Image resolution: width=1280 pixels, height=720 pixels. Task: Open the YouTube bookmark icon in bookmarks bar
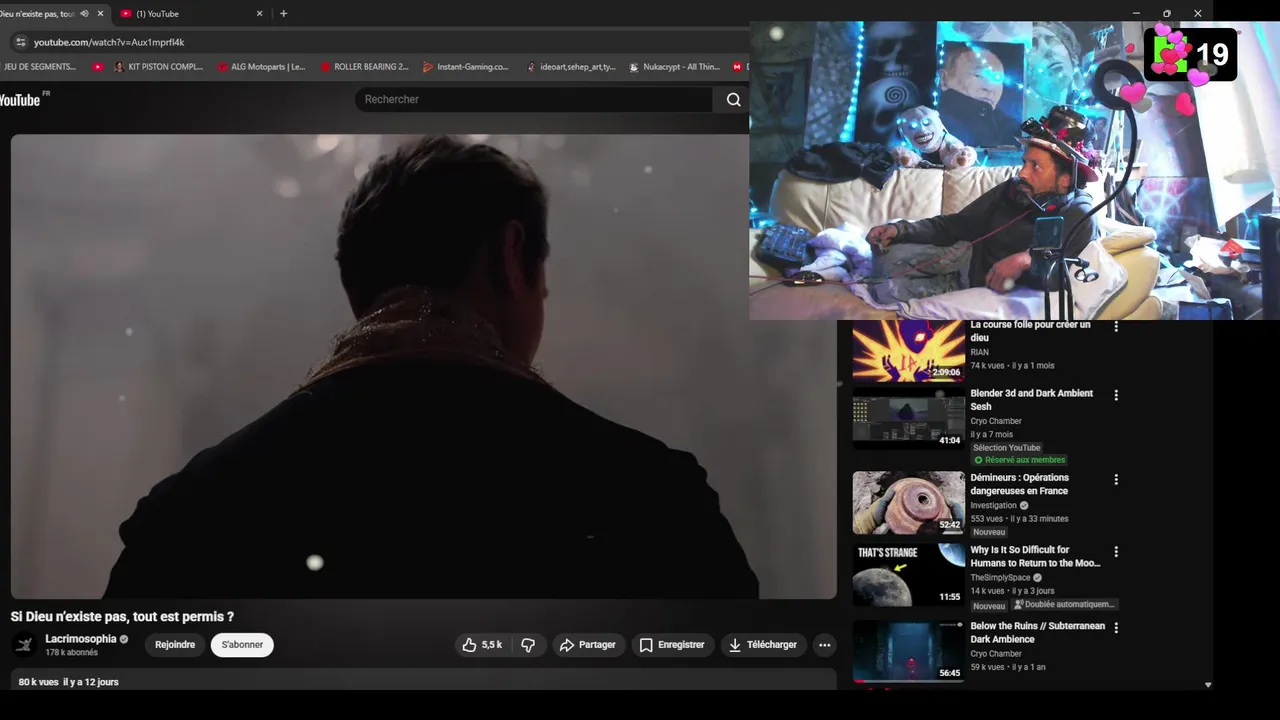(97, 67)
